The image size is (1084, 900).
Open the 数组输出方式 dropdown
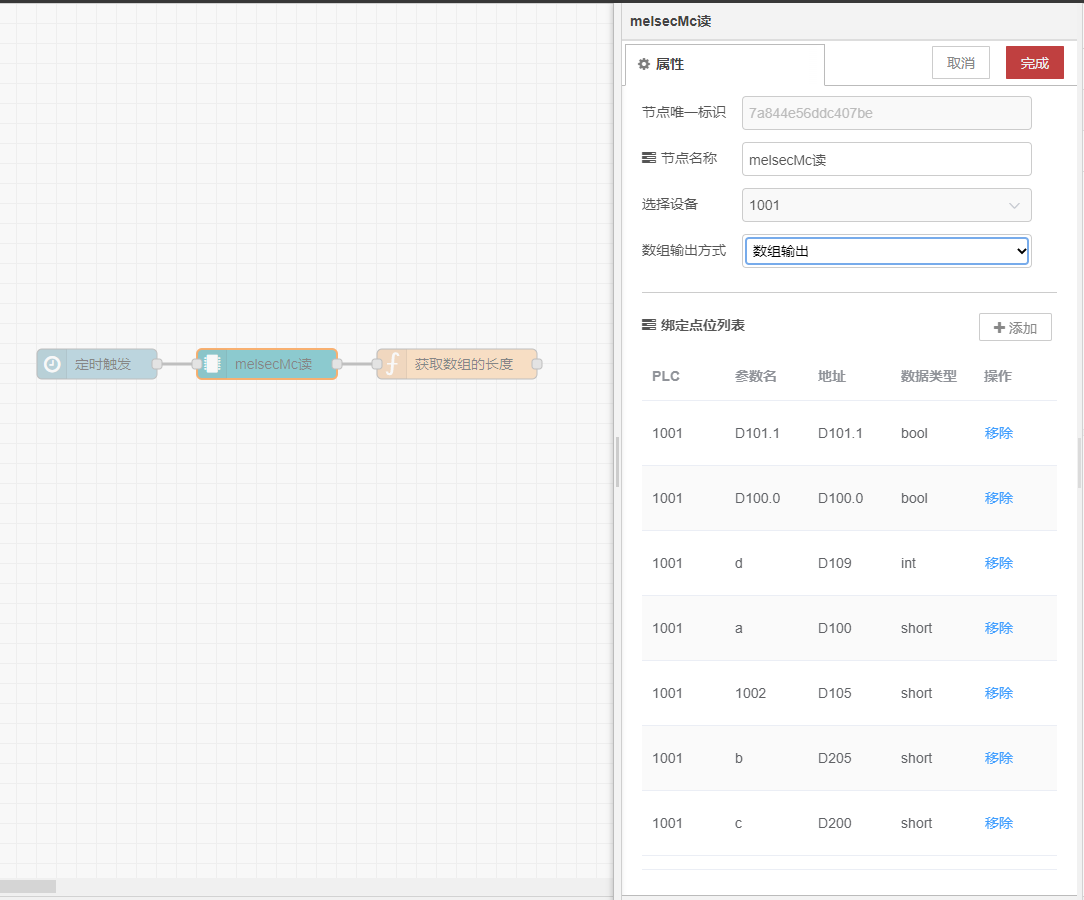click(886, 251)
